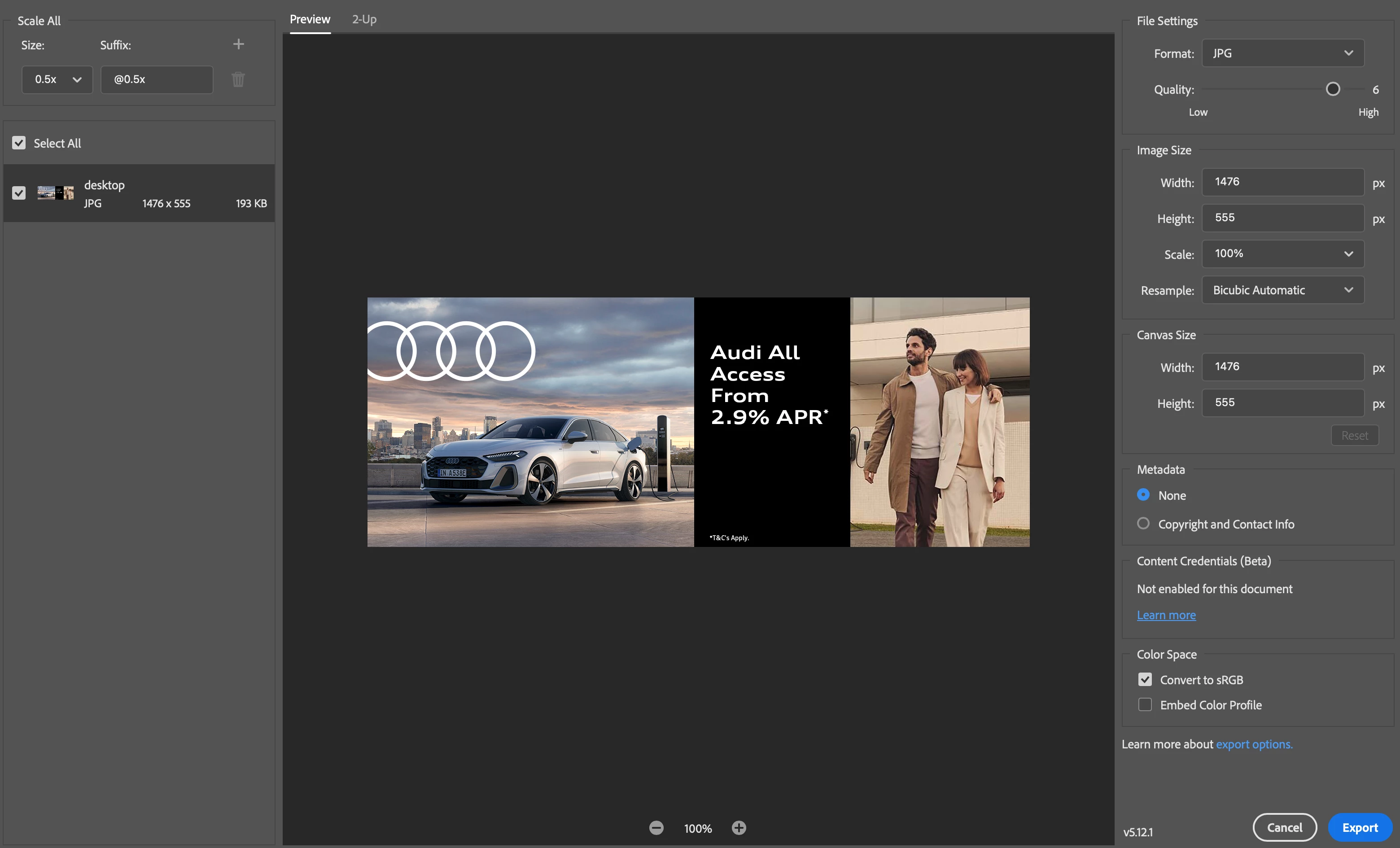Click the desktop asset thumbnail

click(x=56, y=193)
